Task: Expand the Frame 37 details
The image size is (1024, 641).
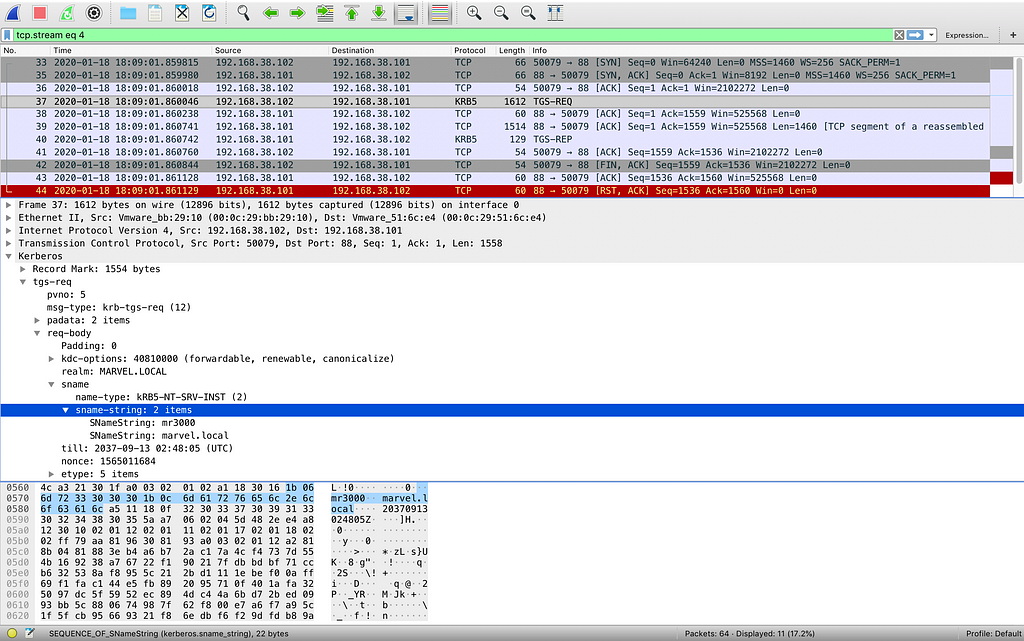Action: pyautogui.click(x=8, y=205)
